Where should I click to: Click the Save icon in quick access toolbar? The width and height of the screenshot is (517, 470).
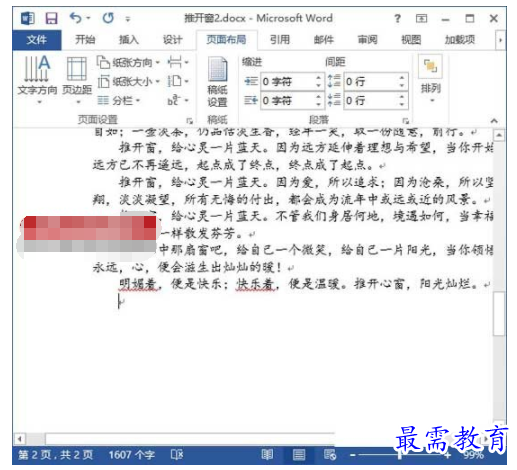(51, 18)
